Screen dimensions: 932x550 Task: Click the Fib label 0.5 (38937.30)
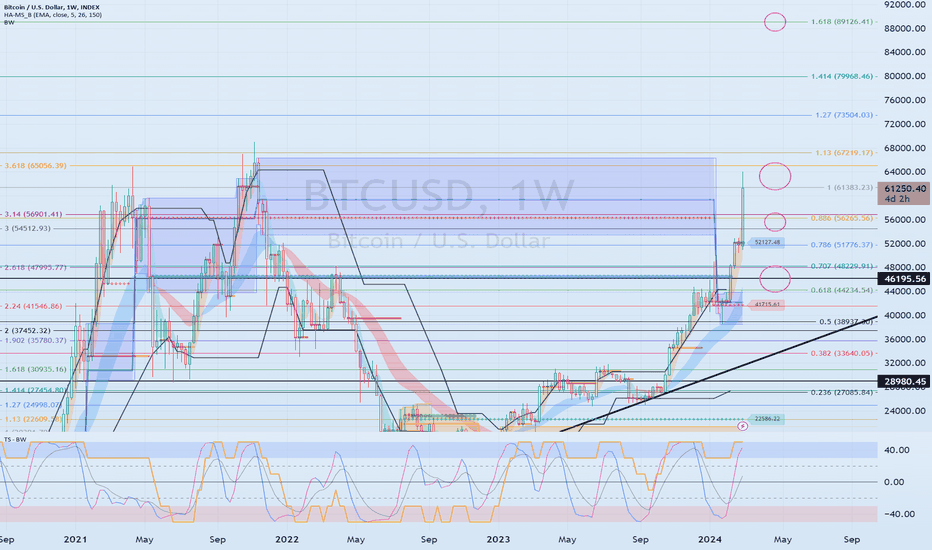coord(846,322)
